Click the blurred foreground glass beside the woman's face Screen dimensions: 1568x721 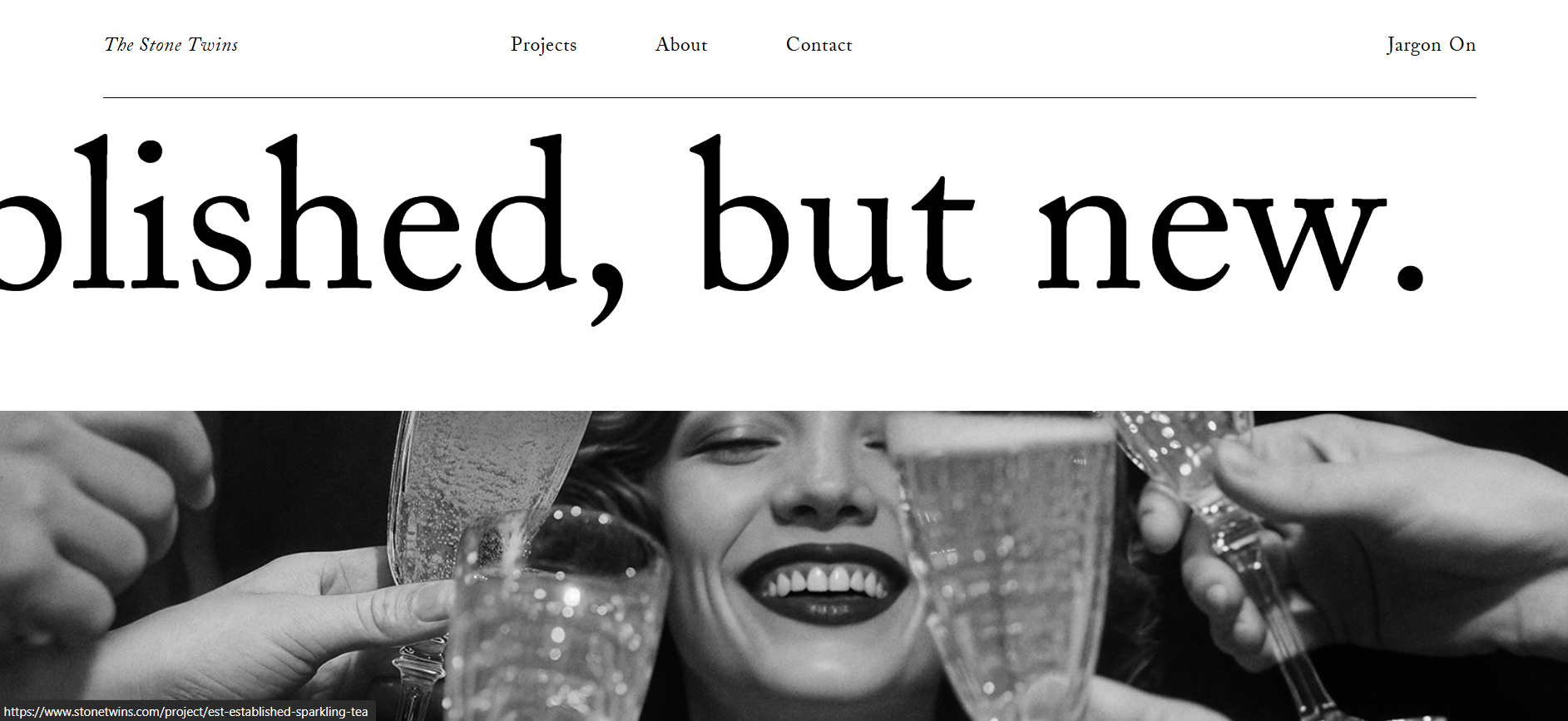[x=1011, y=565]
